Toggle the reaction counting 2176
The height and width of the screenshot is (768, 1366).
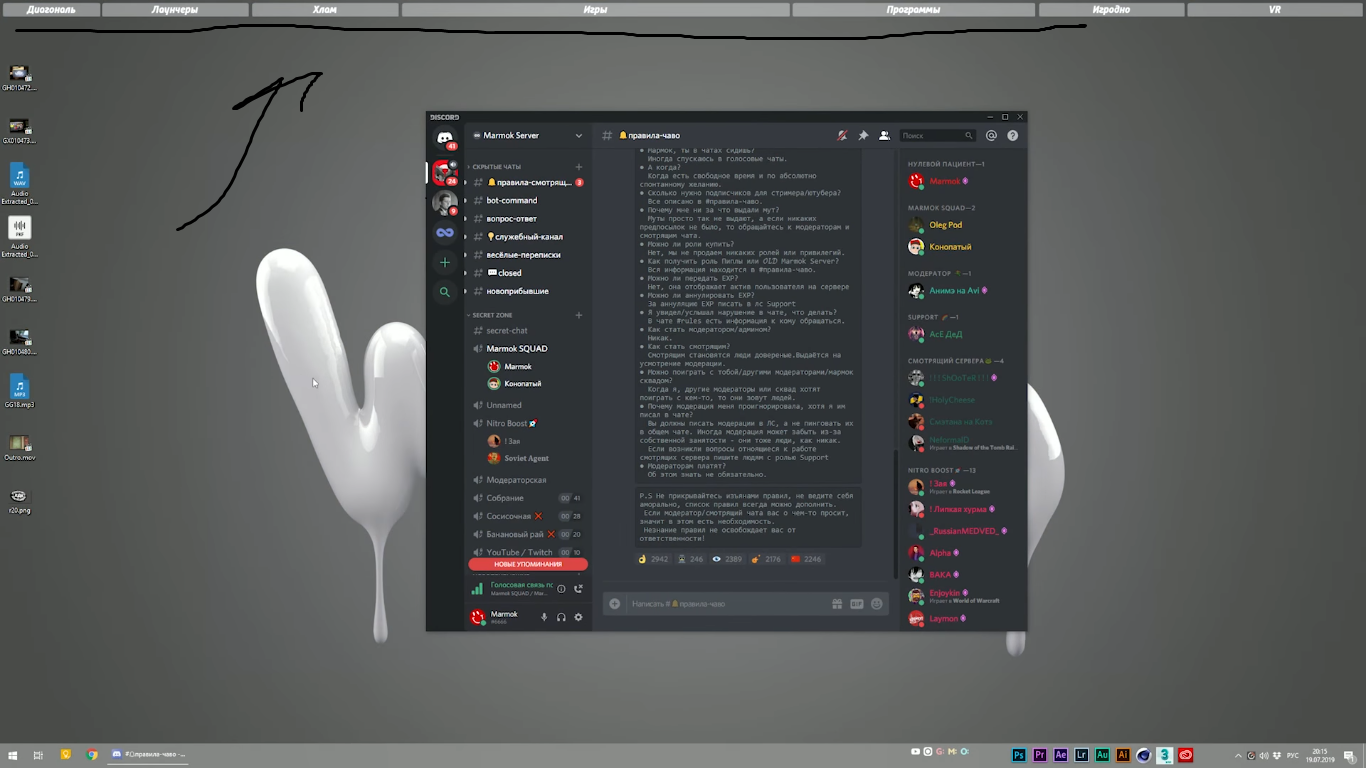click(766, 559)
